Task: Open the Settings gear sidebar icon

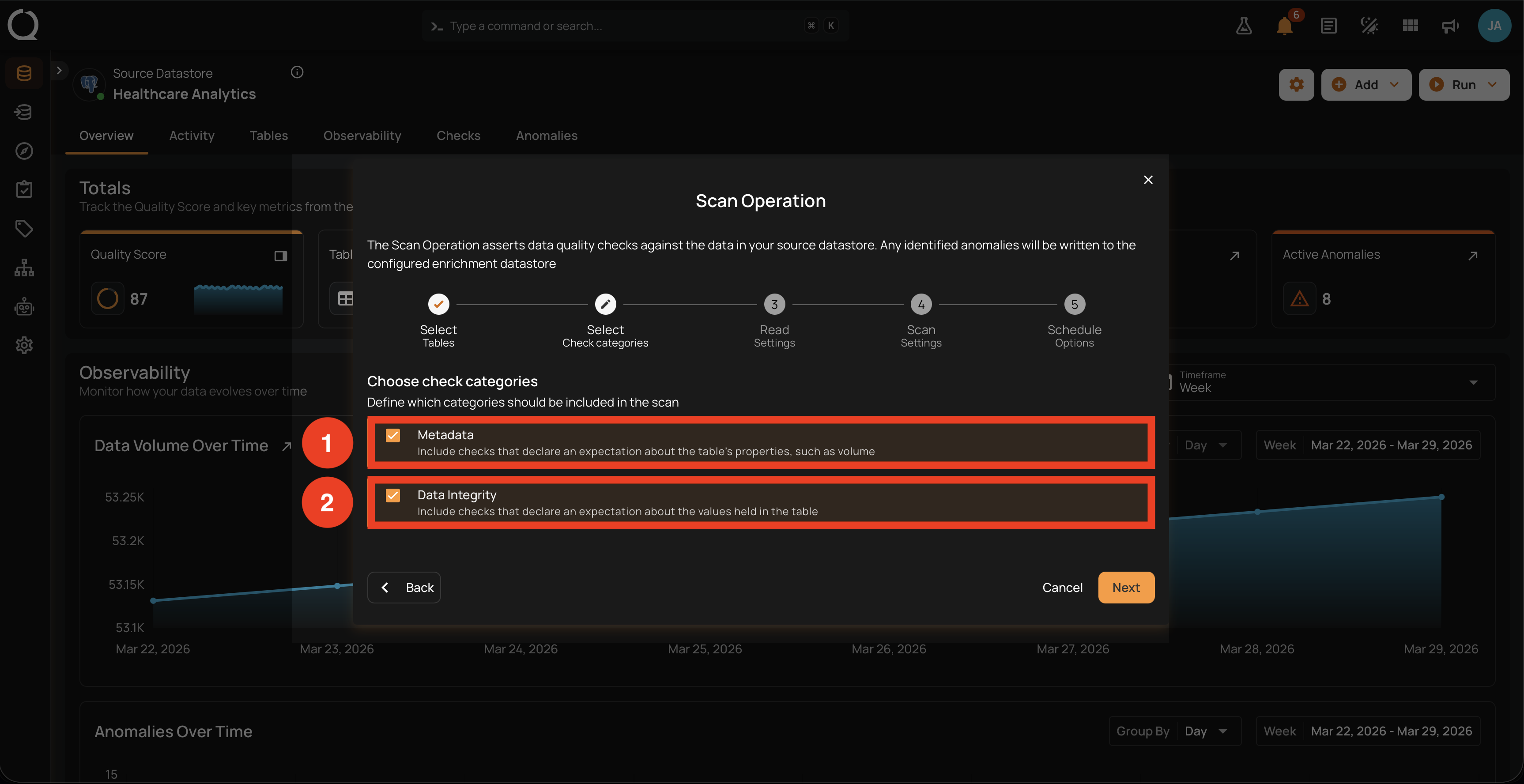Action: point(24,345)
